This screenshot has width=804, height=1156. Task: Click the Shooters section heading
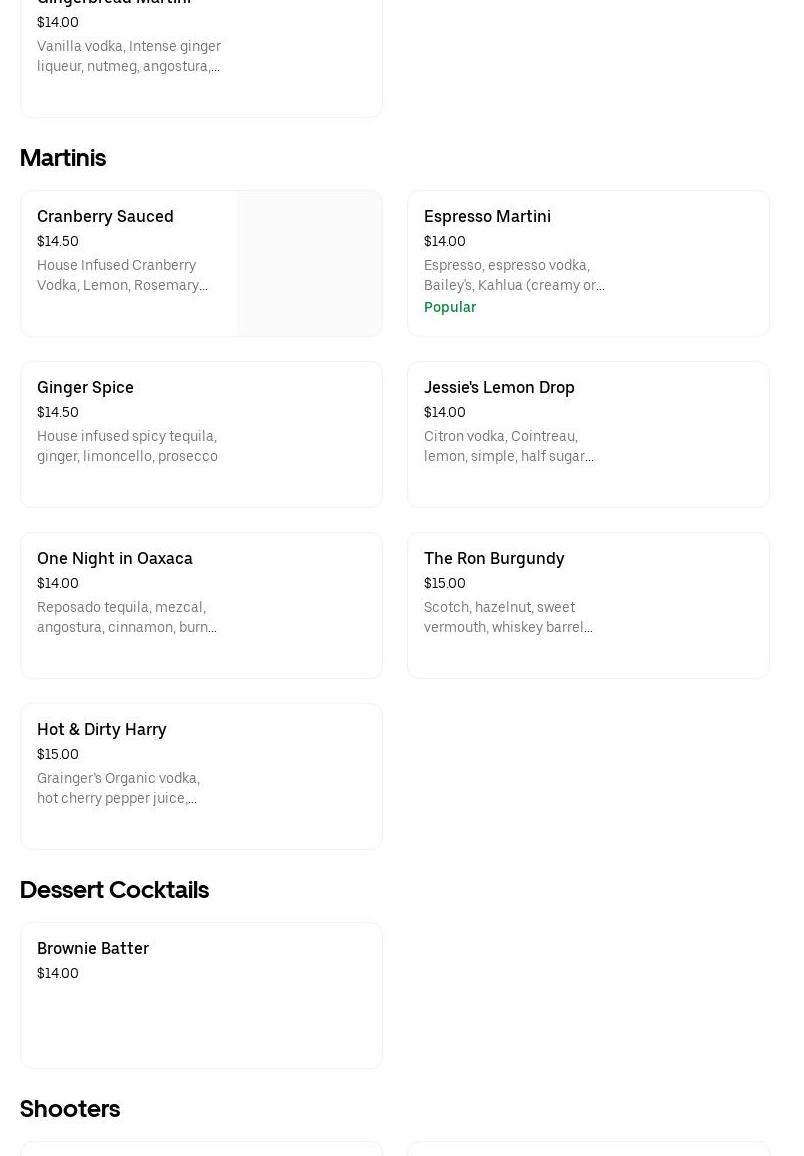click(70, 1109)
